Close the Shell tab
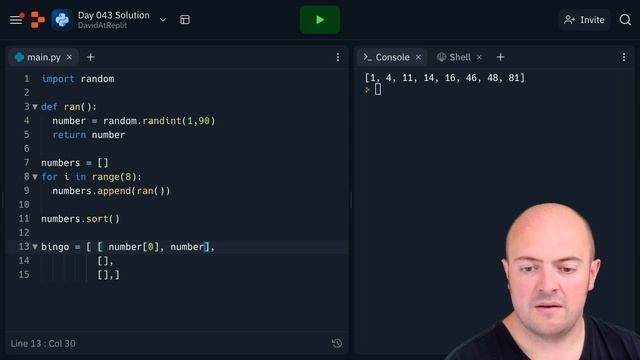 coord(479,57)
